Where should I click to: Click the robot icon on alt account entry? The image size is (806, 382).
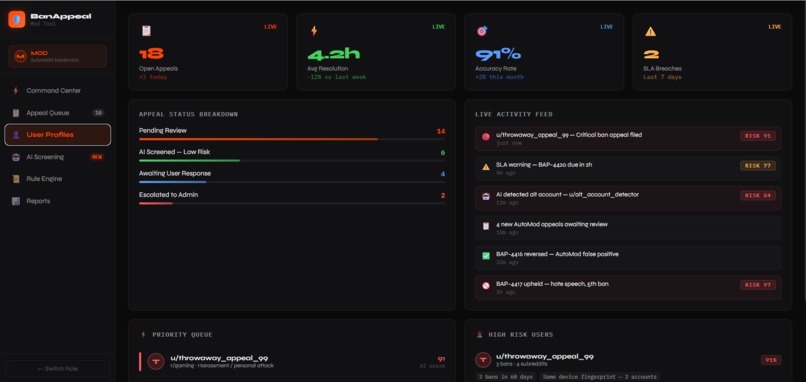tap(486, 196)
